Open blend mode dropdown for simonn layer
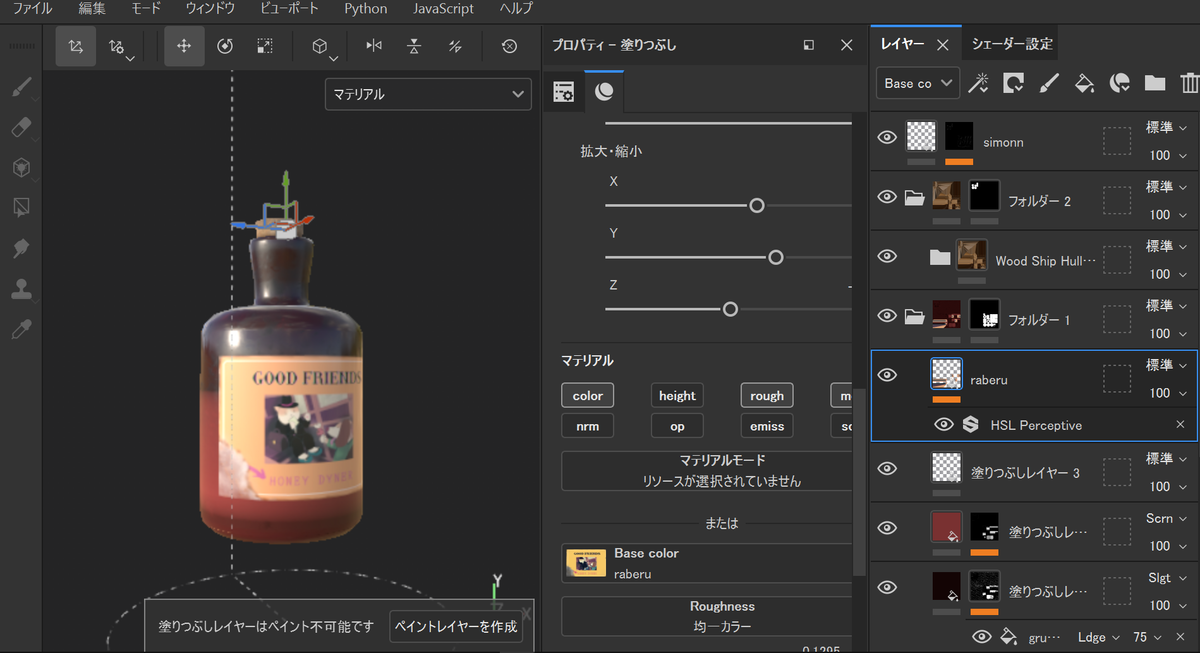 pyautogui.click(x=1167, y=128)
